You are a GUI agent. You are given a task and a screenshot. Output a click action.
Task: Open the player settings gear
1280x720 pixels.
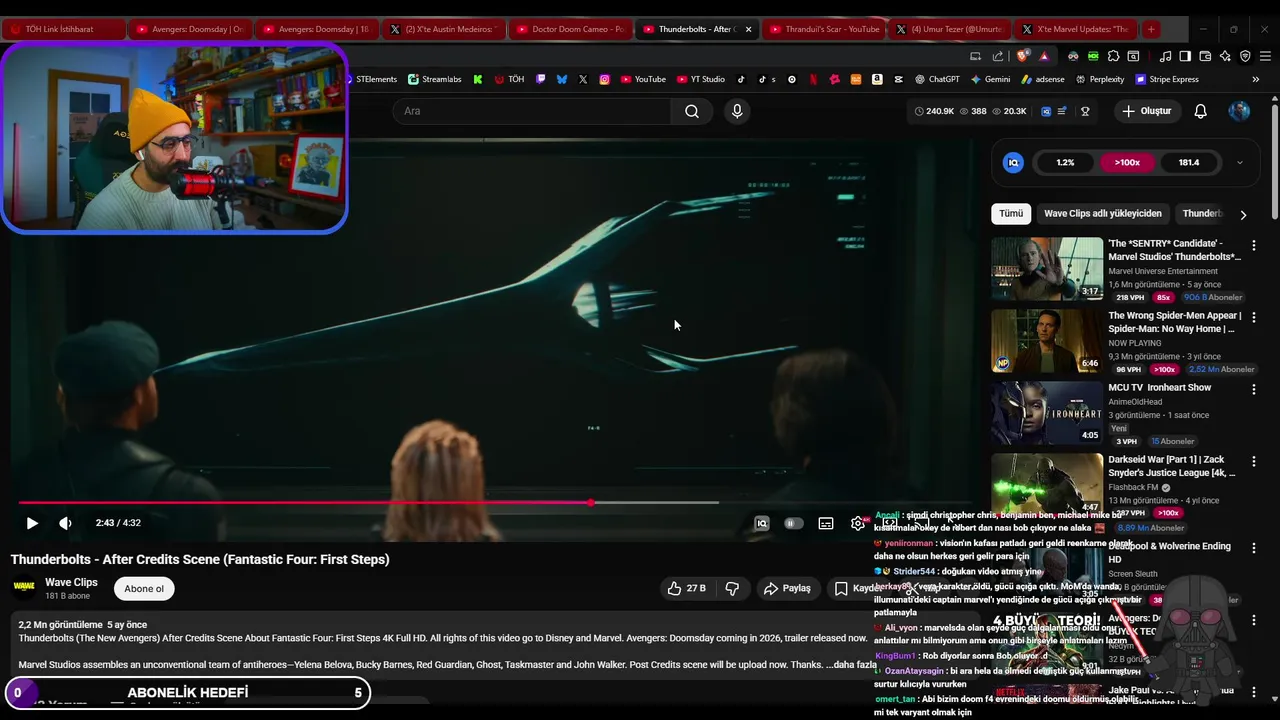[857, 523]
